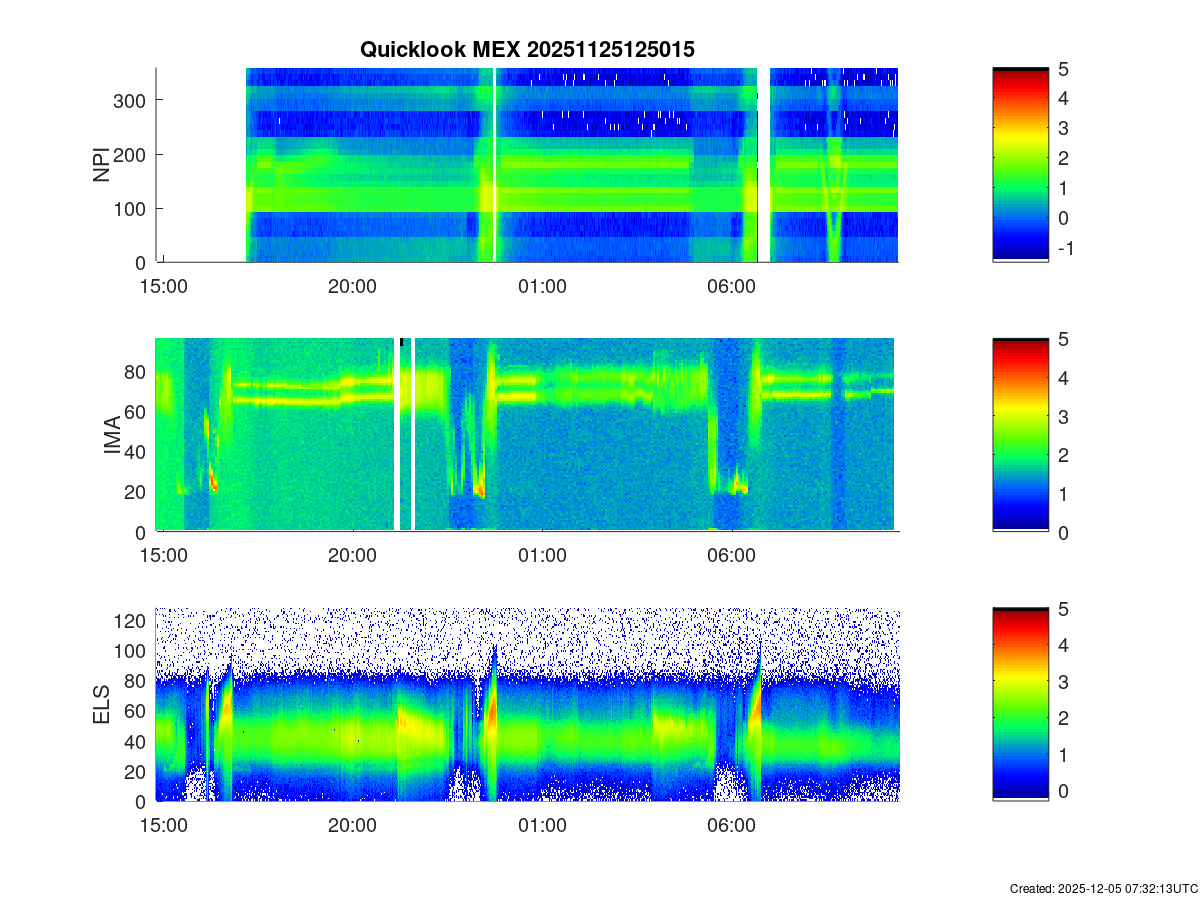This screenshot has height=900, width=1200.
Task: Click the 120 y-axis tick on ELS panel
Action: [130, 621]
